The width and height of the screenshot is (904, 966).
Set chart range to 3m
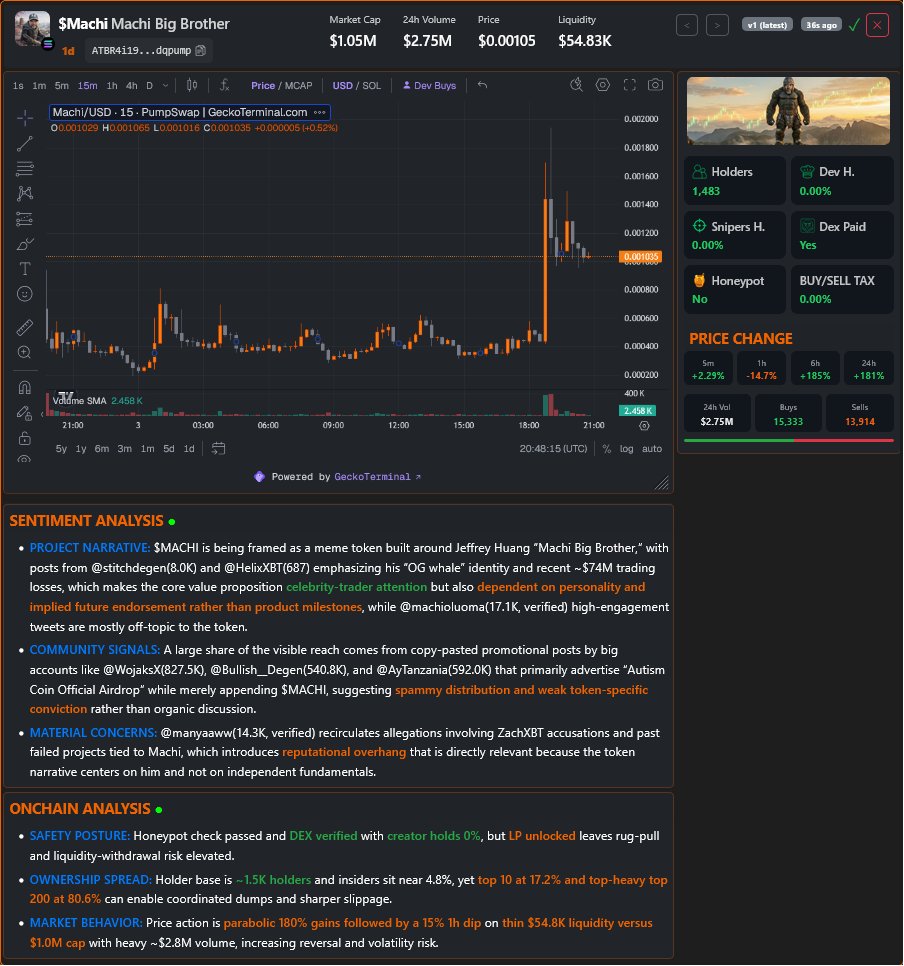pos(124,448)
